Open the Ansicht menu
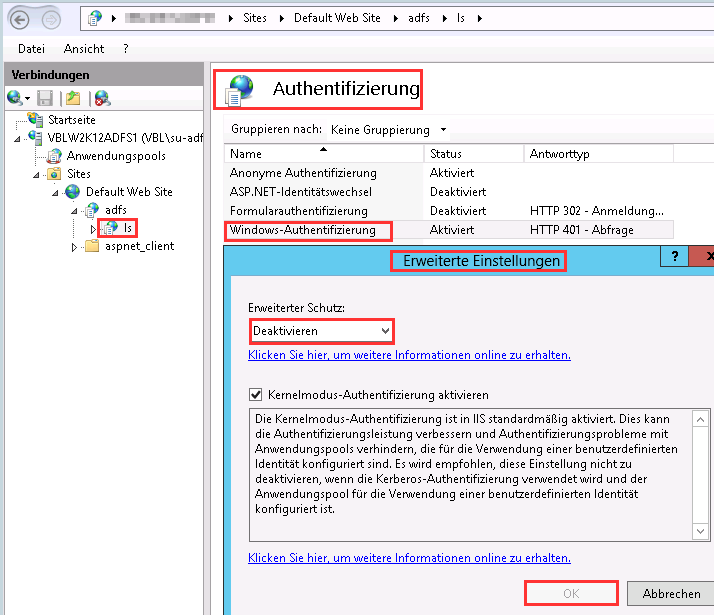The width and height of the screenshot is (714, 615). [83, 48]
